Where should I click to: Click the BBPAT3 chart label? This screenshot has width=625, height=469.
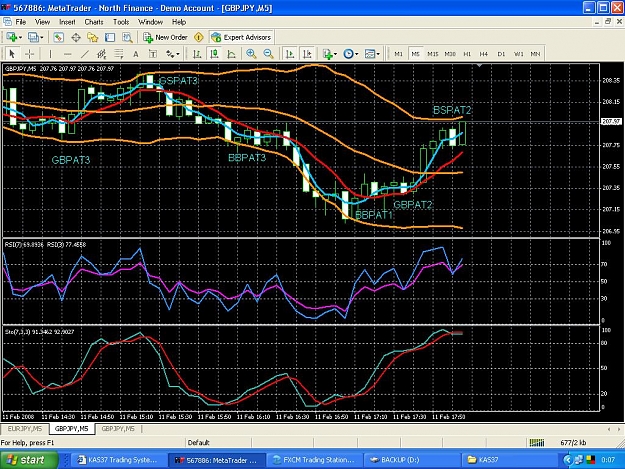(x=247, y=158)
